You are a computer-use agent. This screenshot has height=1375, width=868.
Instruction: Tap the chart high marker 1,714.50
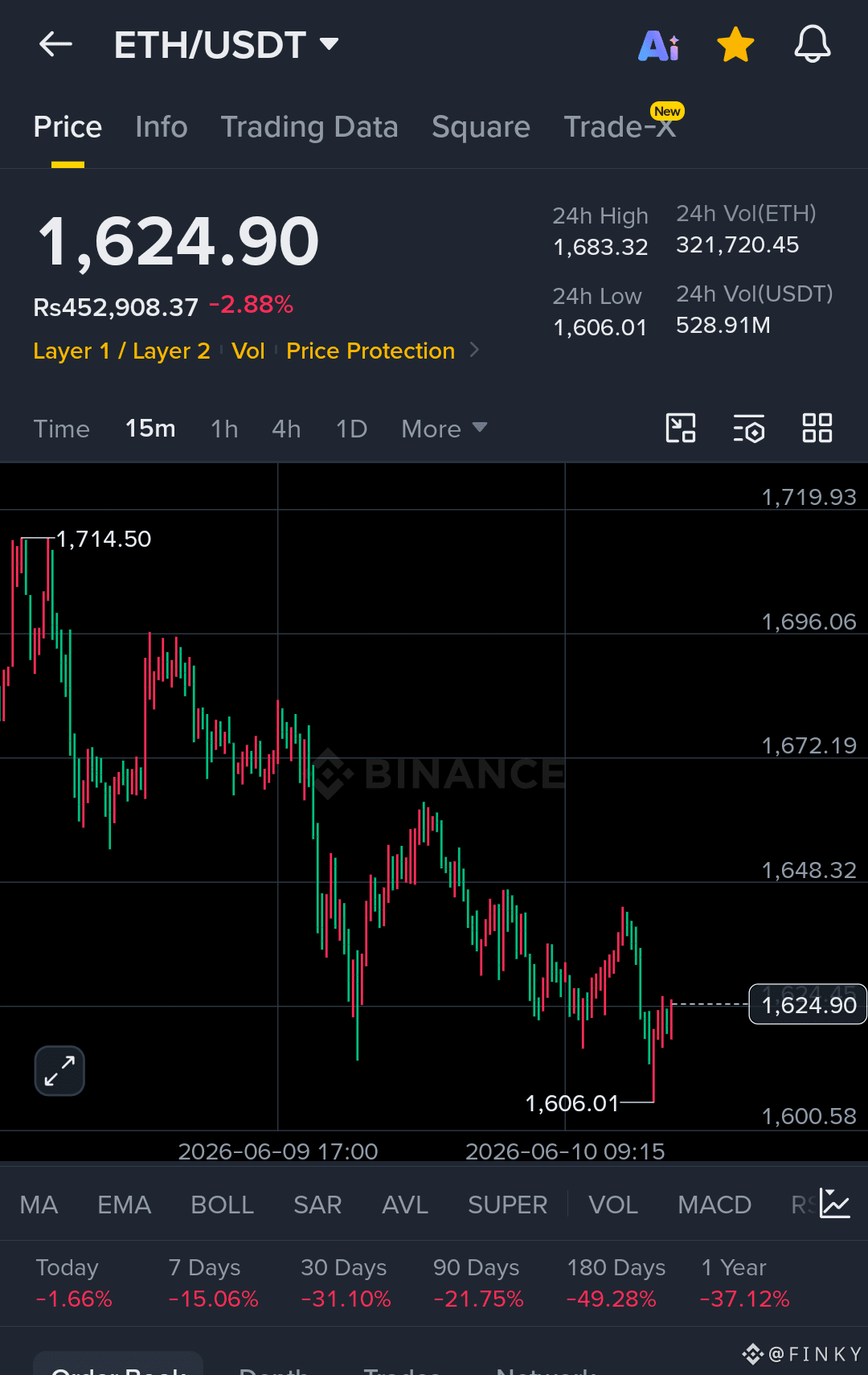pos(103,539)
